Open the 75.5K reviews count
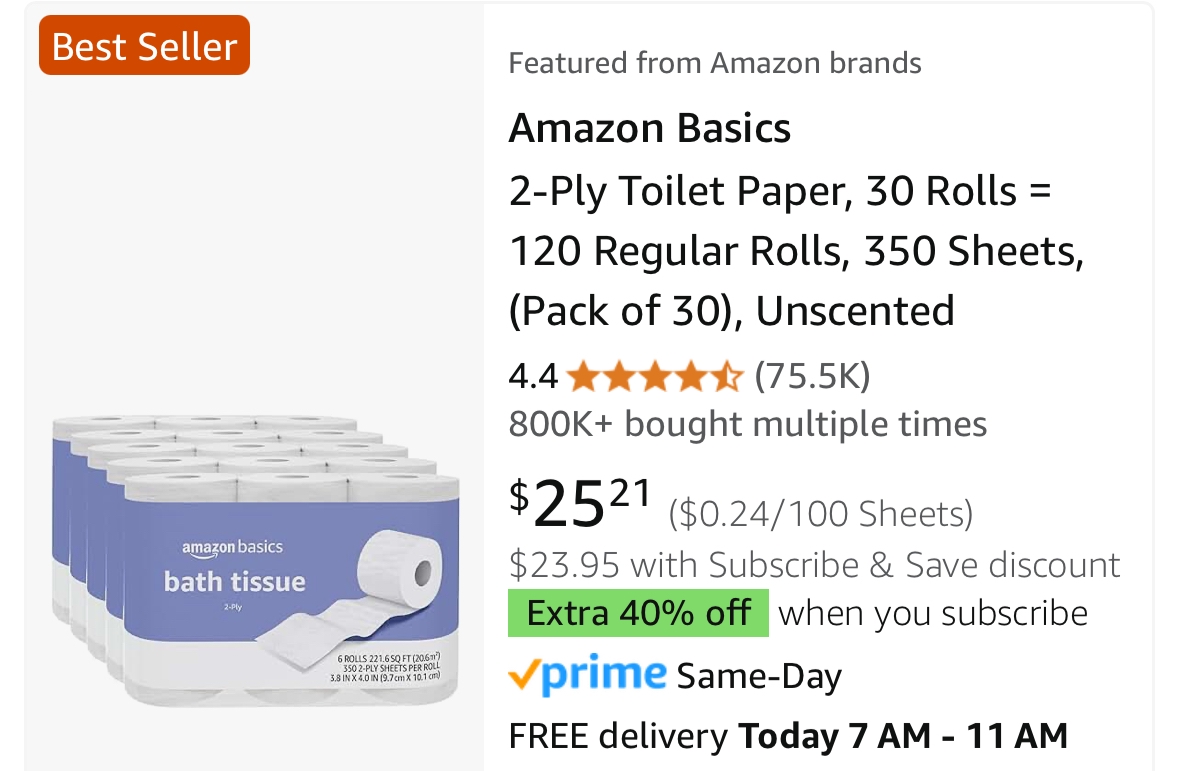Screen dimensions: 1179x771 tap(812, 377)
